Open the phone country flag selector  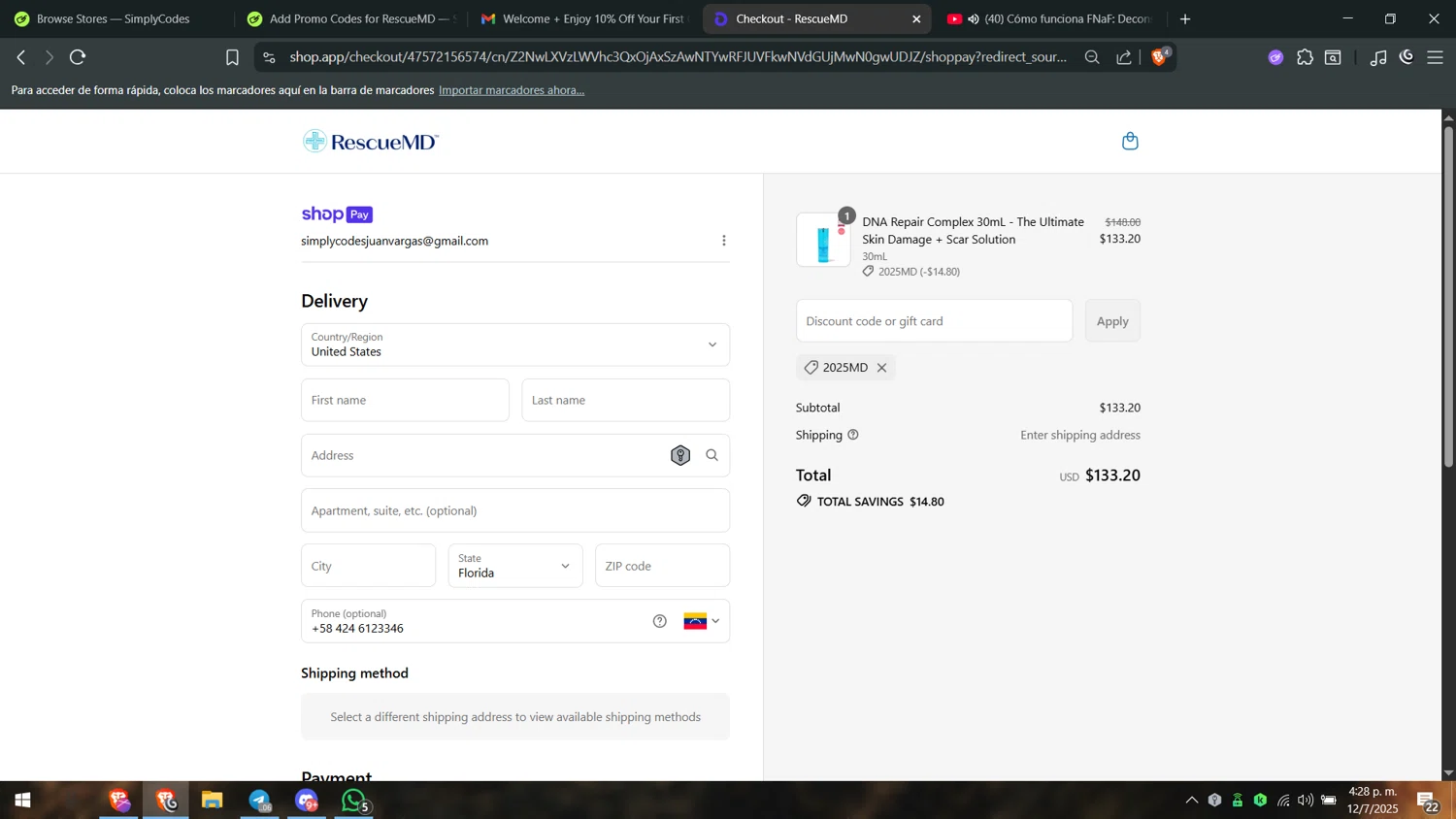(x=702, y=621)
